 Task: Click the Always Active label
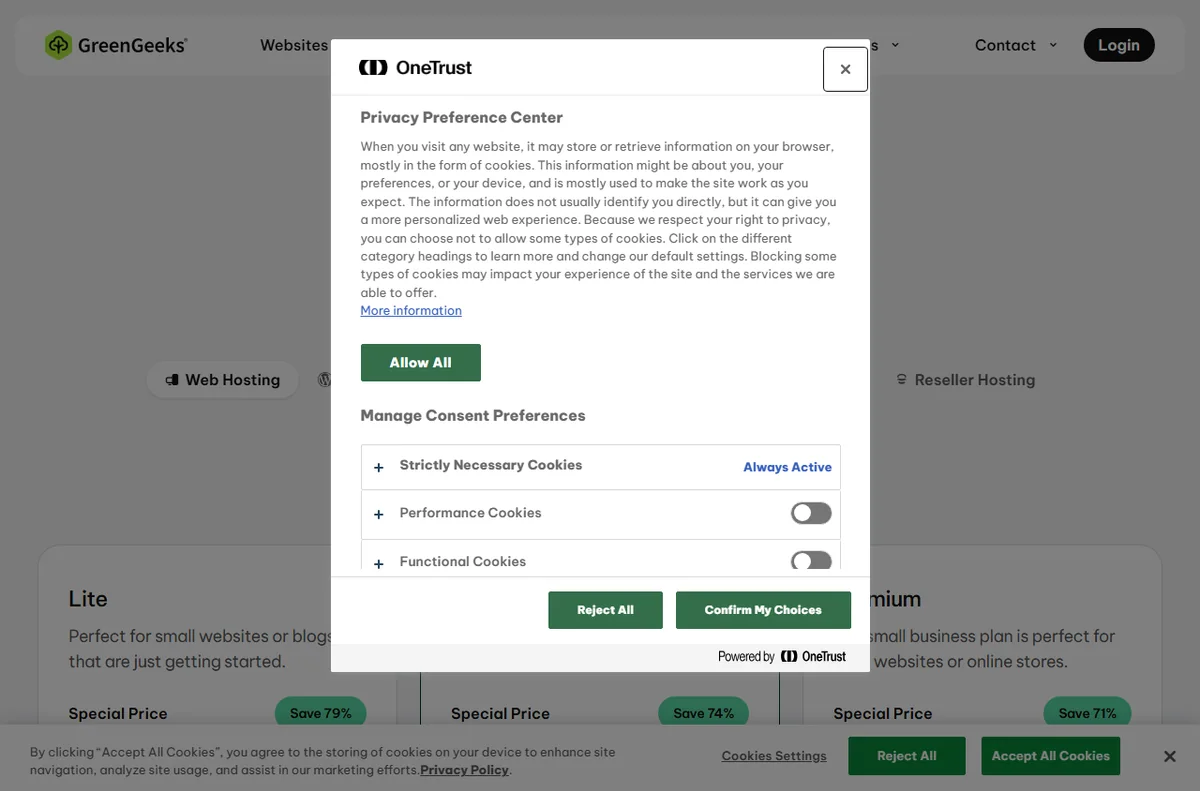coord(787,467)
